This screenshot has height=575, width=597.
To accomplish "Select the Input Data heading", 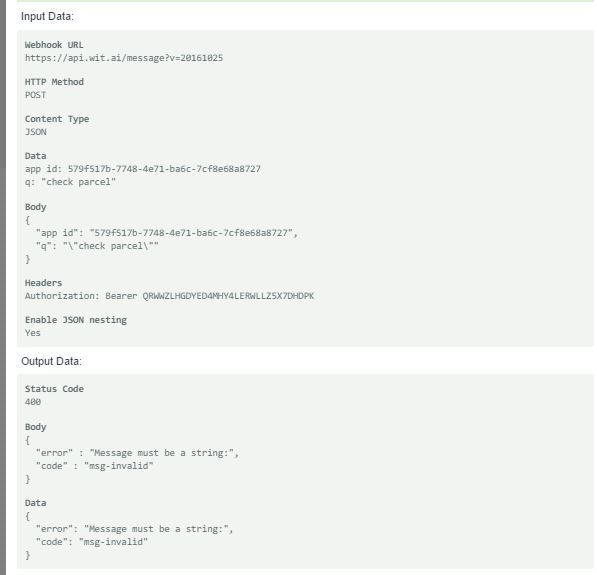I will coord(47,16).
